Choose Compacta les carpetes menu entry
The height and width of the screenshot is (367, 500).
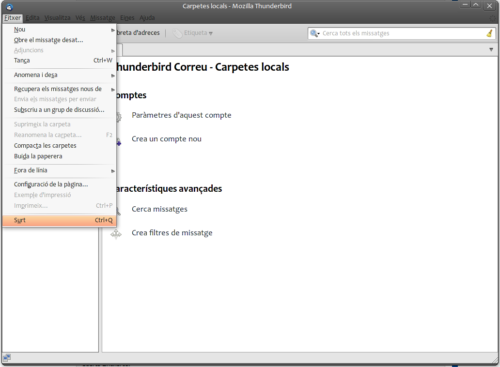tap(59, 146)
